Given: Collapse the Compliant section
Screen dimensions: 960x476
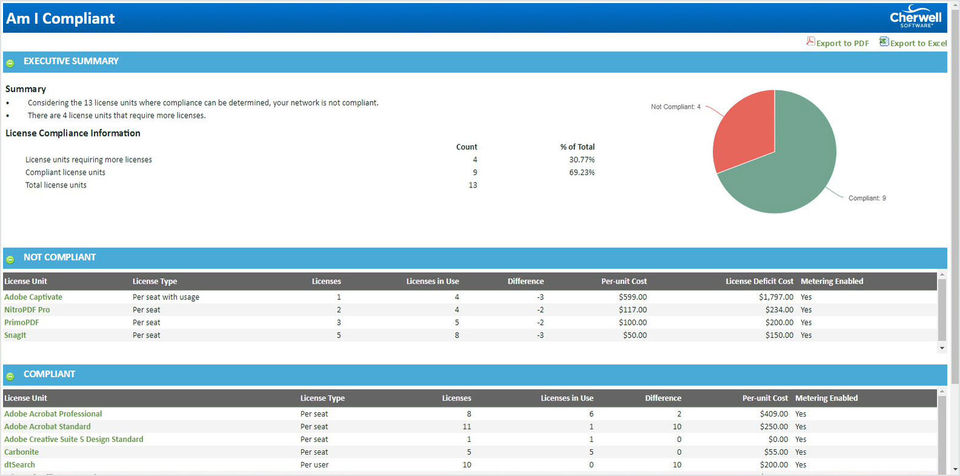Looking at the screenshot, I should click(10, 375).
